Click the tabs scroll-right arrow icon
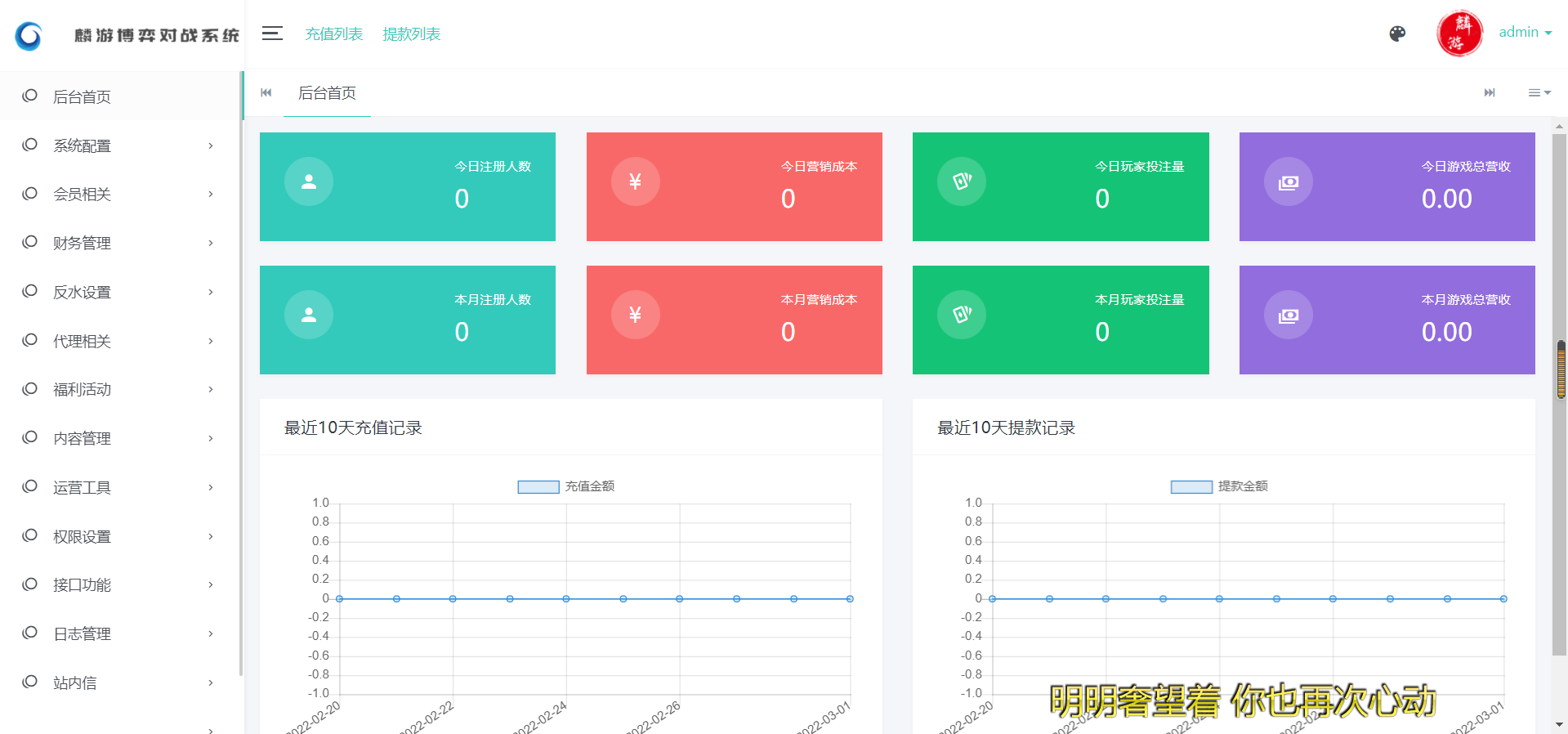 pyautogui.click(x=1489, y=93)
